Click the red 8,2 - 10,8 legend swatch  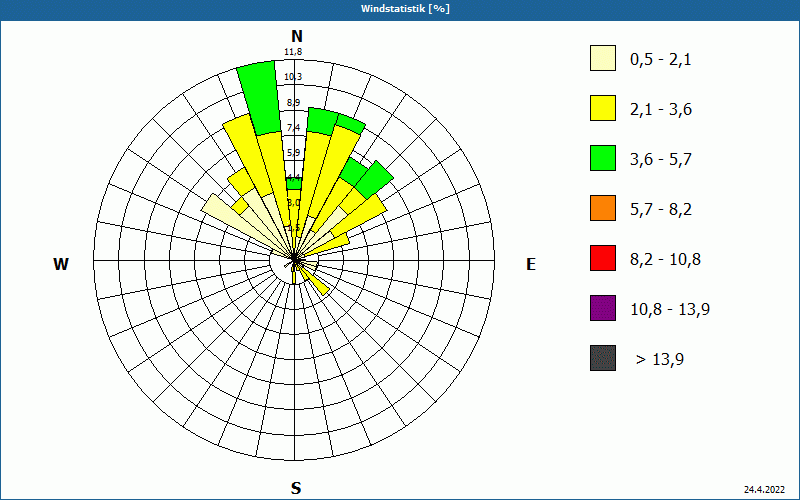tap(603, 258)
